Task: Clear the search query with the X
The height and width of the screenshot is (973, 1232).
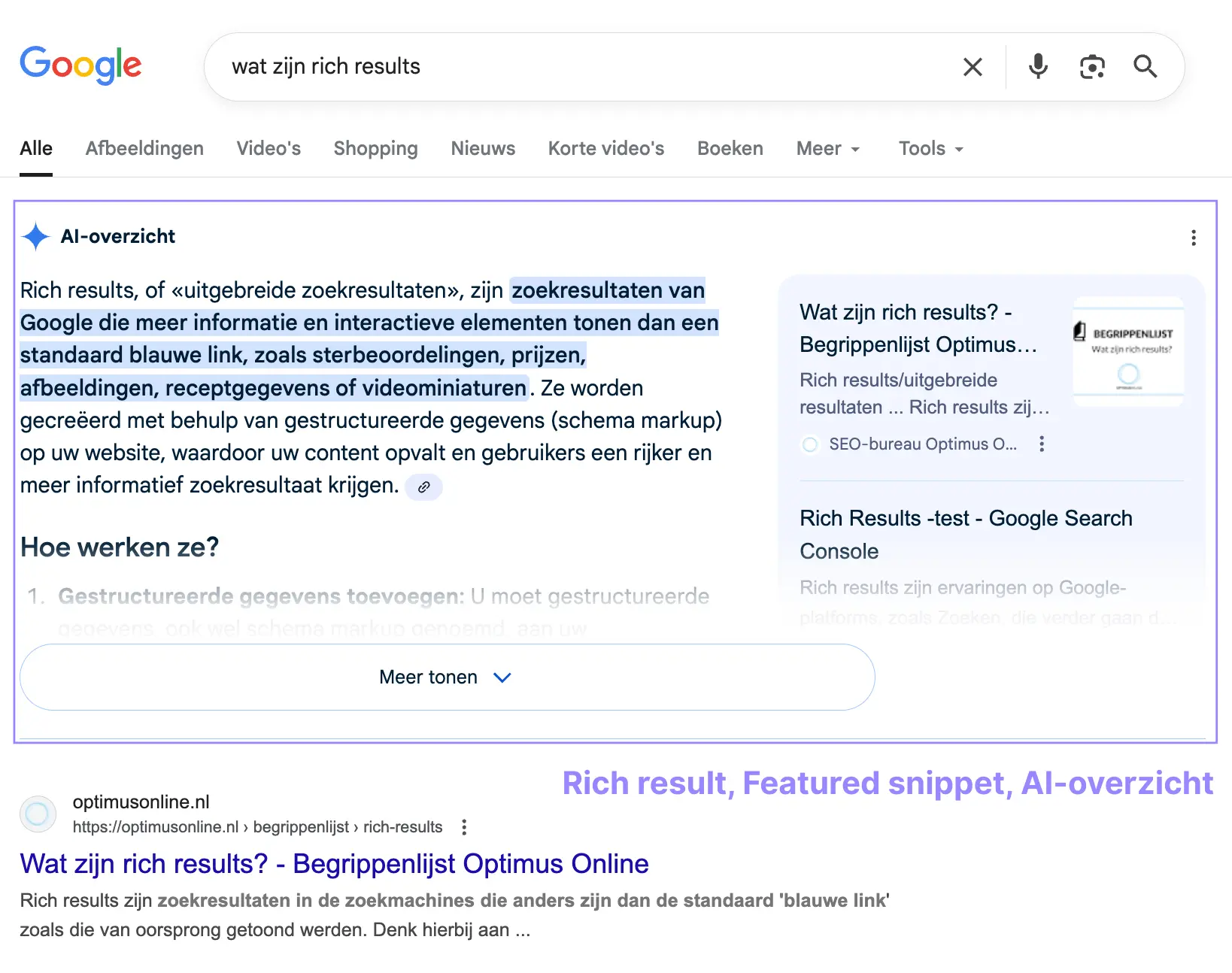Action: click(973, 66)
